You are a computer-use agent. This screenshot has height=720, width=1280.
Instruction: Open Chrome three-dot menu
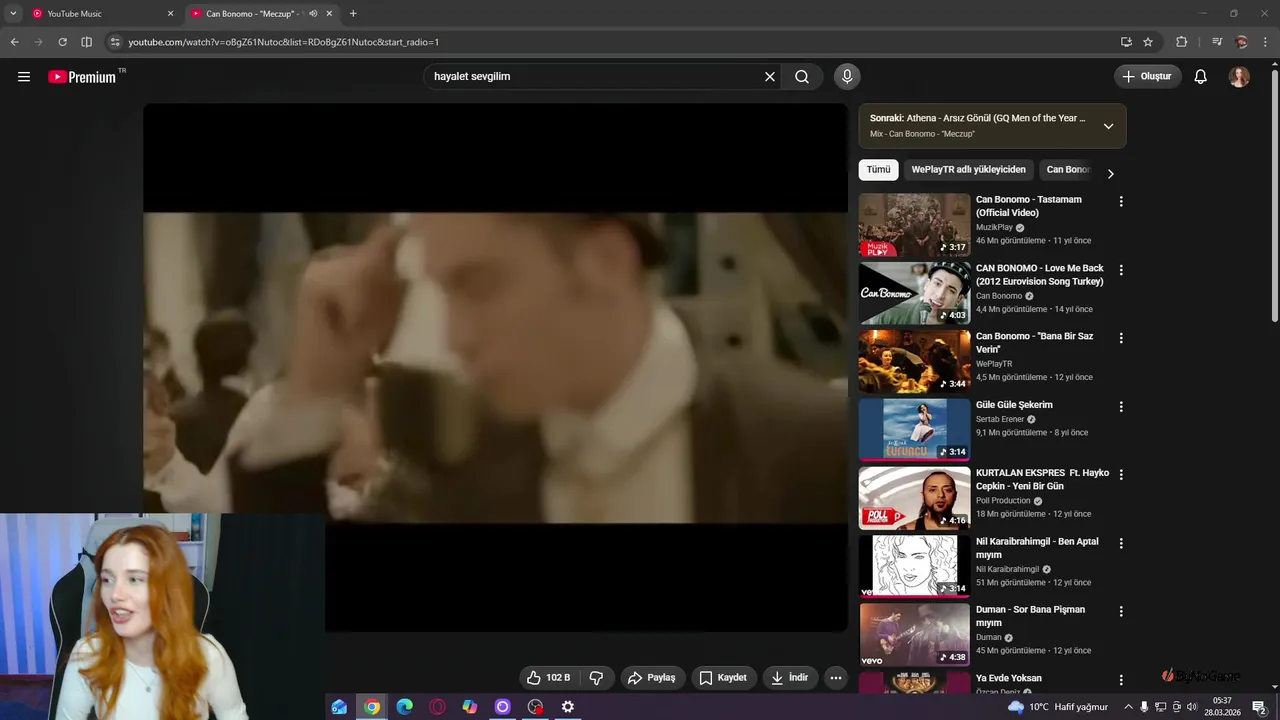1265,42
